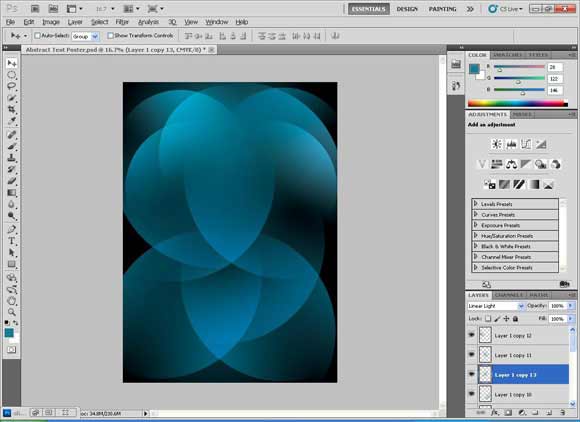Hide Layer 1 copy 12 visibility eye
Screen dimensions: 580x422
click(472, 335)
